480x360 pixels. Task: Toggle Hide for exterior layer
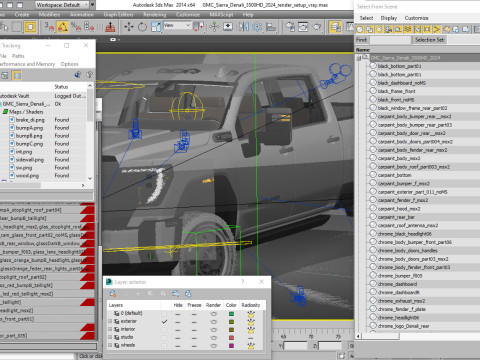(x=178, y=322)
